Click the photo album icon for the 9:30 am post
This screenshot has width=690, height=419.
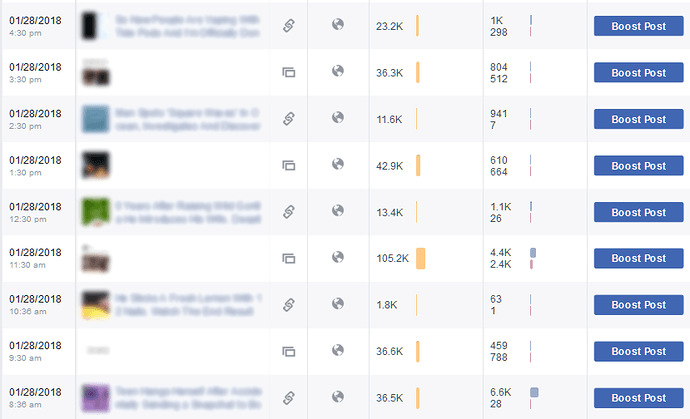click(289, 352)
